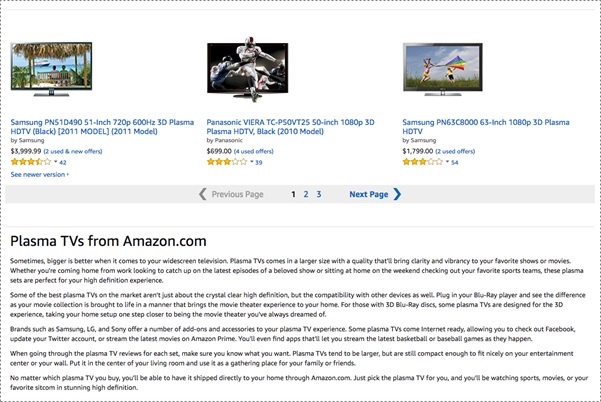Open Samsung PN63C8000 63-Inch product title

click(x=486, y=127)
